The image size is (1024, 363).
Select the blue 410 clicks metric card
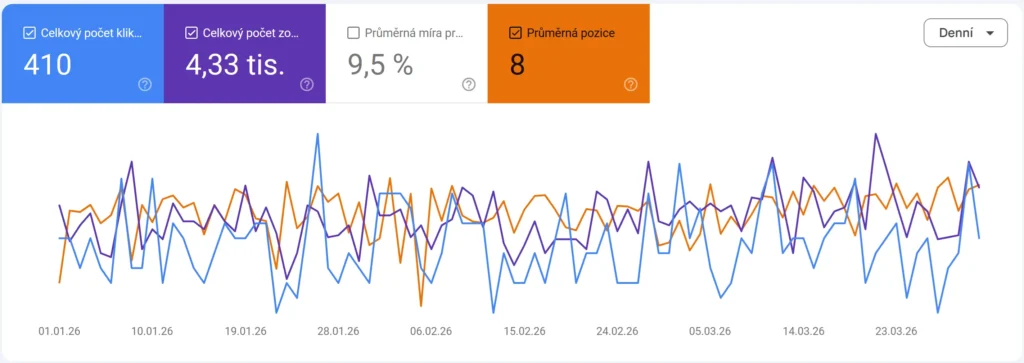(x=82, y=54)
